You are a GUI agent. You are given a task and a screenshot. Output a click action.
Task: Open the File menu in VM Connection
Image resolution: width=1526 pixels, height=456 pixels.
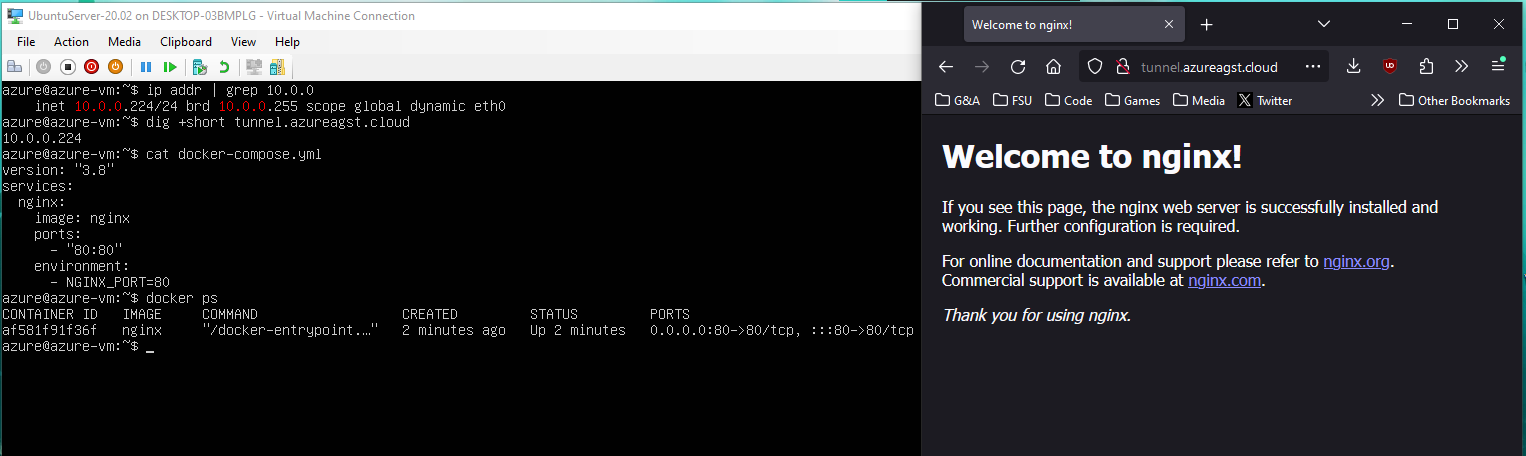pos(26,42)
